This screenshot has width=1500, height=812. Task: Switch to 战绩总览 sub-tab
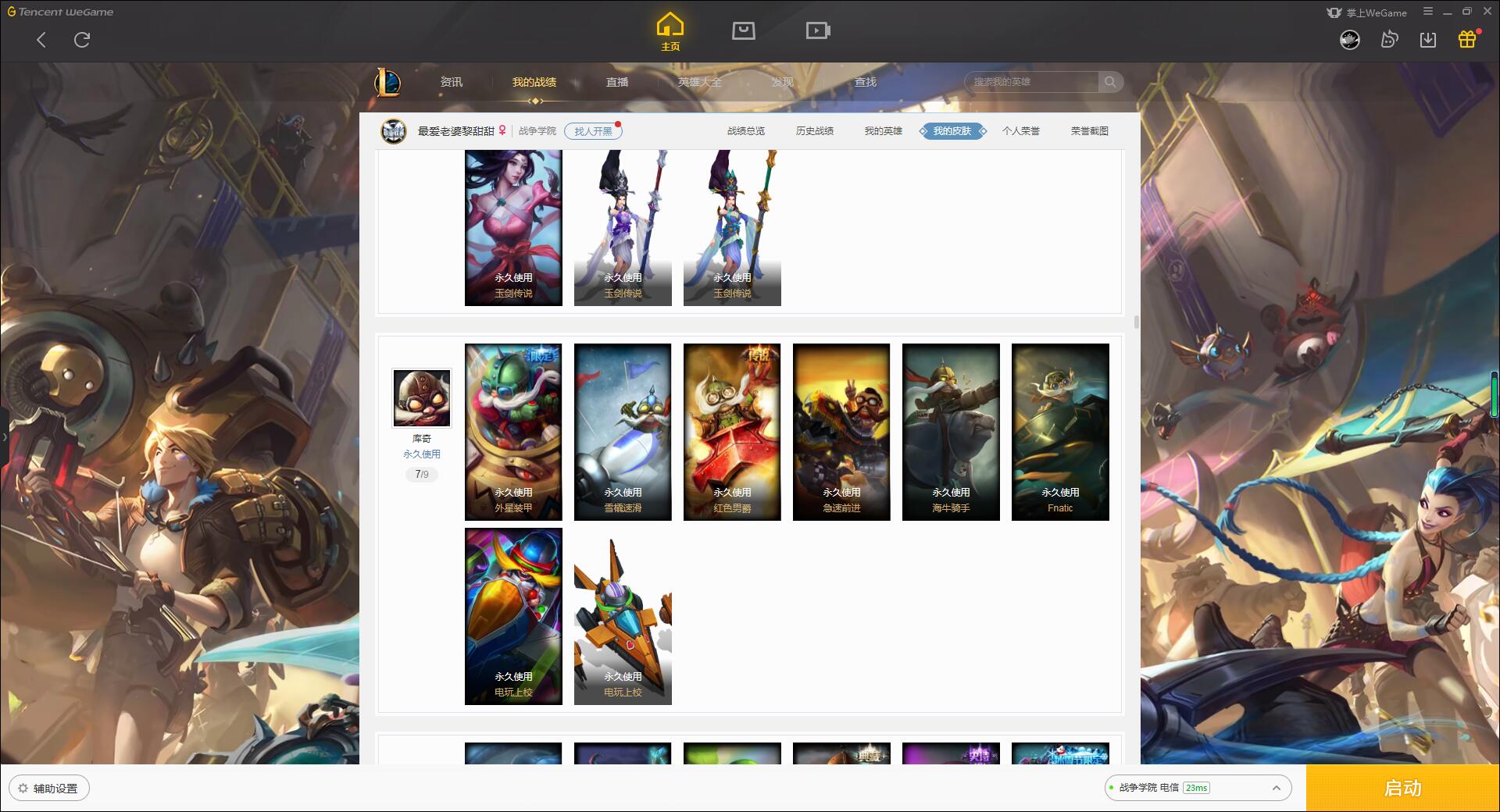click(x=746, y=131)
